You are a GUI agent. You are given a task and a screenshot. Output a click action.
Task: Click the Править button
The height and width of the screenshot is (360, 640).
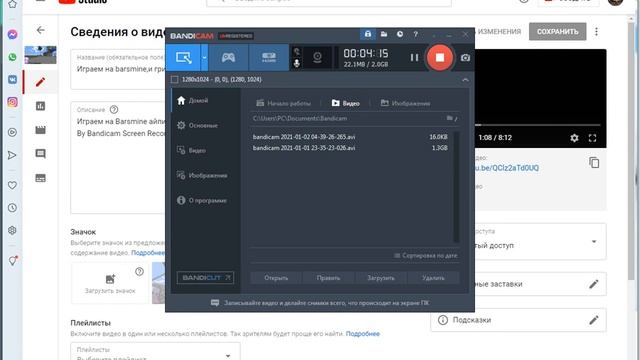point(328,278)
